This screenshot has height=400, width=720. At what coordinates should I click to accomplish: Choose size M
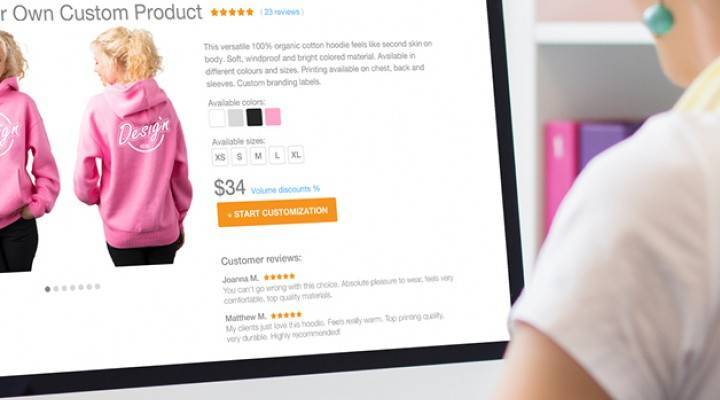coord(258,156)
